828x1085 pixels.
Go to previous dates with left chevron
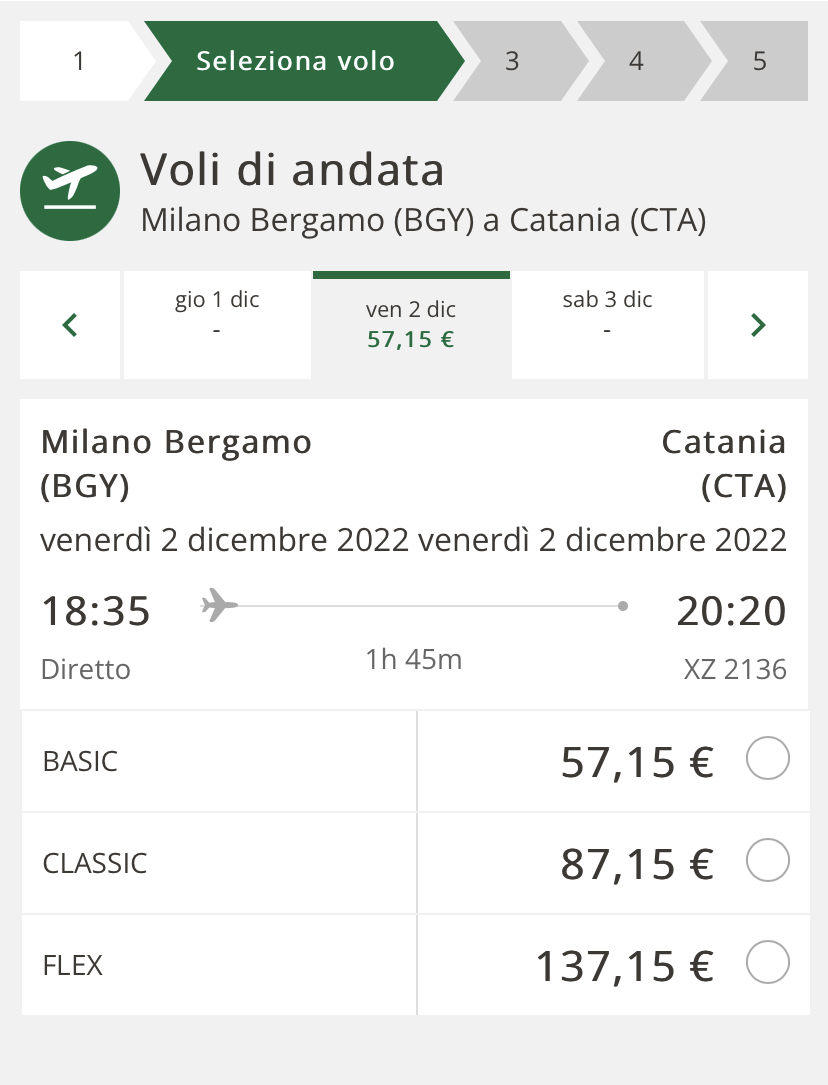(70, 325)
